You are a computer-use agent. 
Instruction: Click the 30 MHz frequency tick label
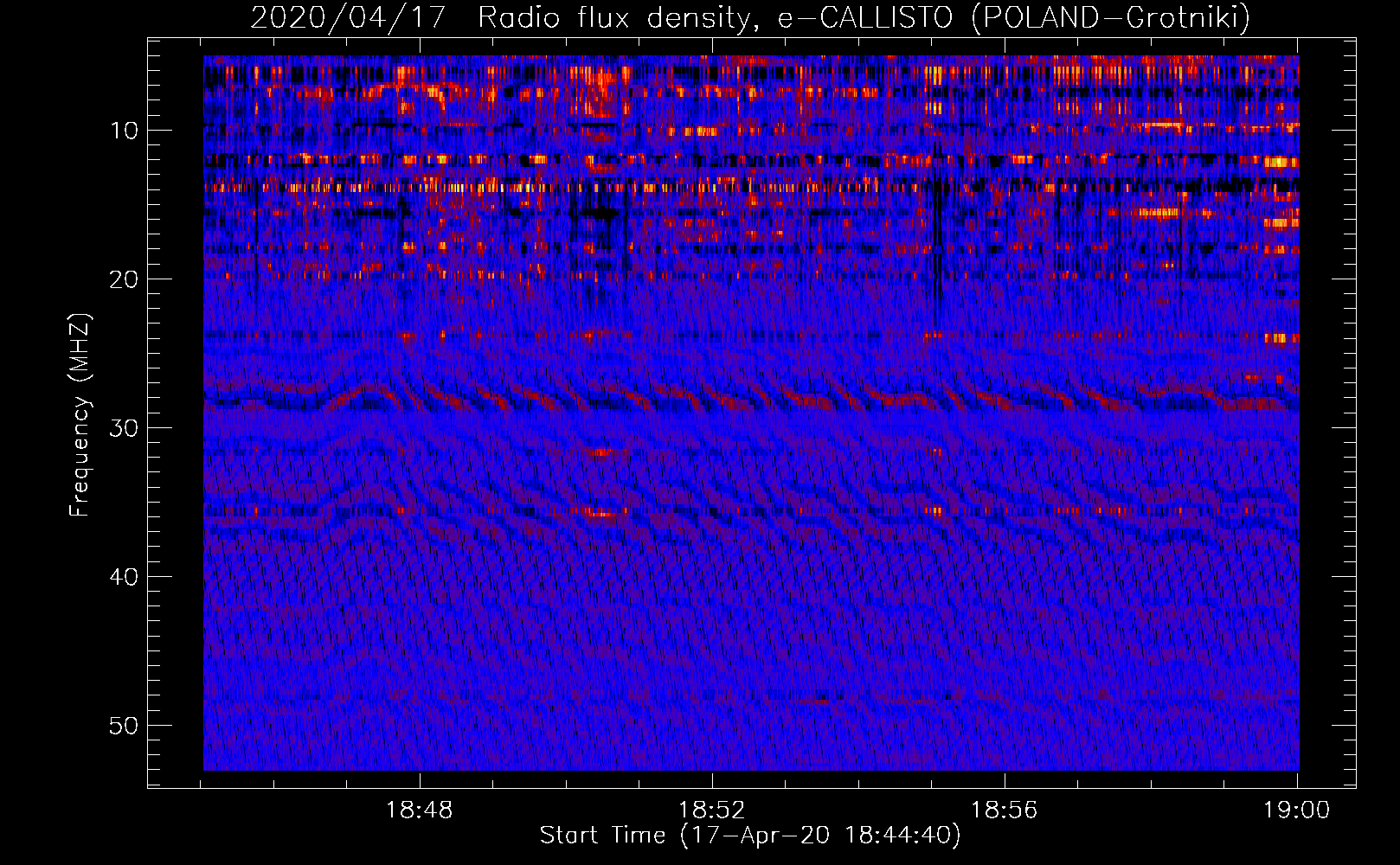[x=125, y=428]
